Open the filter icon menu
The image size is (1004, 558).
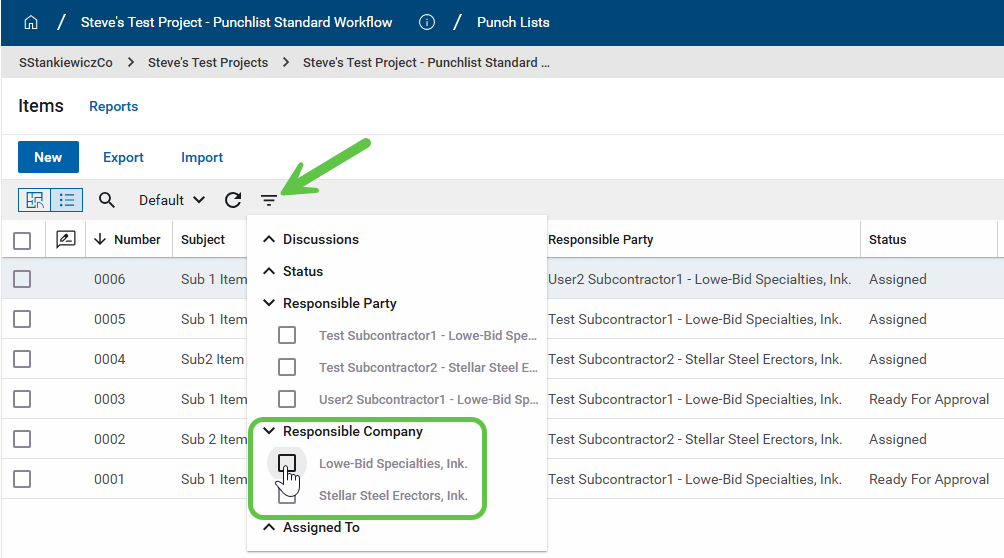[x=269, y=200]
